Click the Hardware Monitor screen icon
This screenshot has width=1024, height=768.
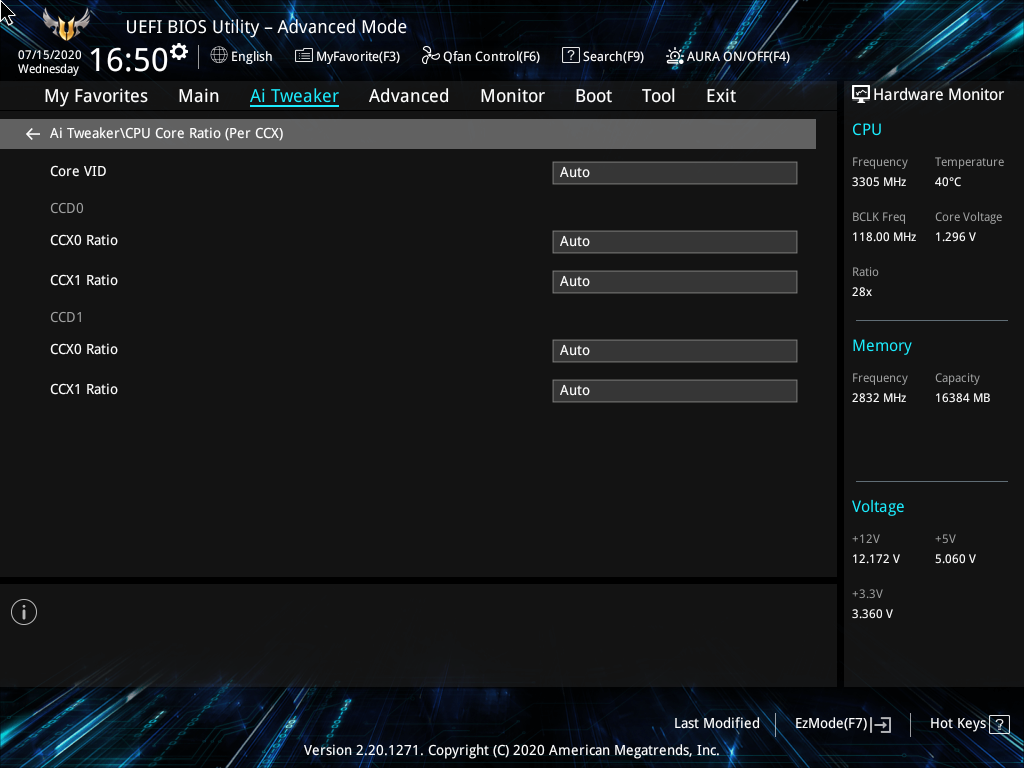(x=861, y=95)
